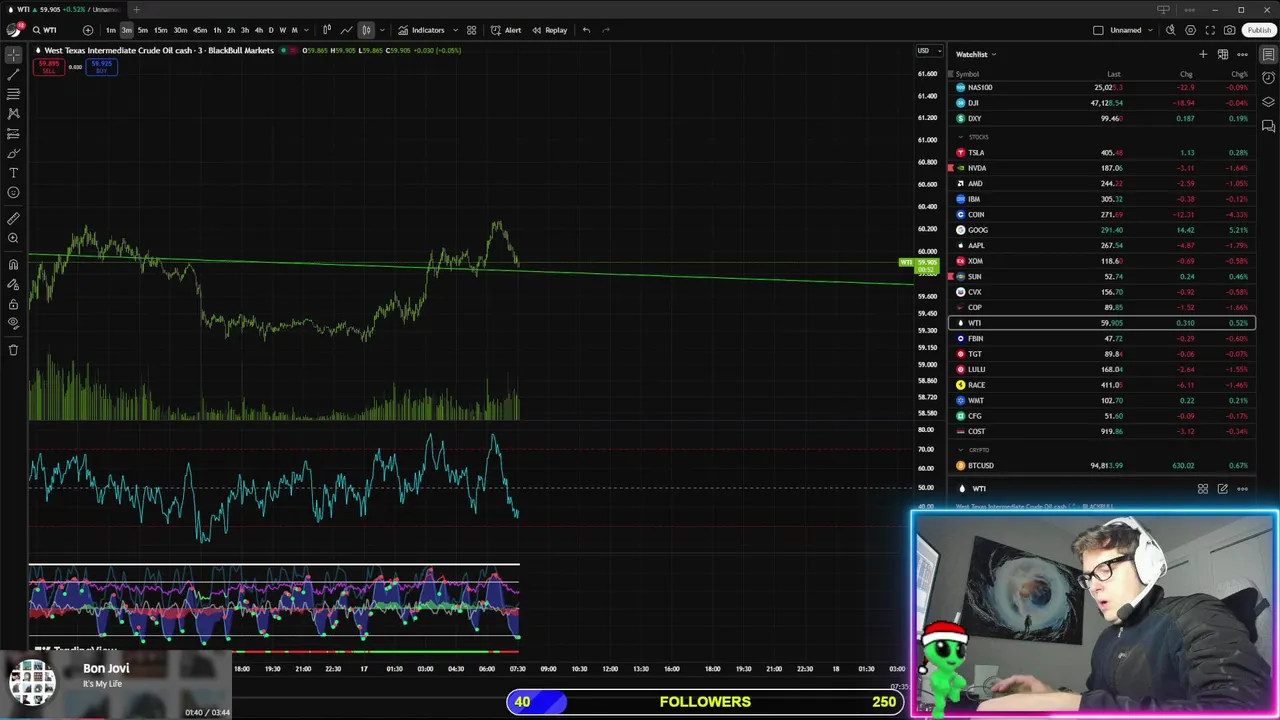Screen dimensions: 1280x720
Task: Select the bars chart style
Action: (327, 30)
